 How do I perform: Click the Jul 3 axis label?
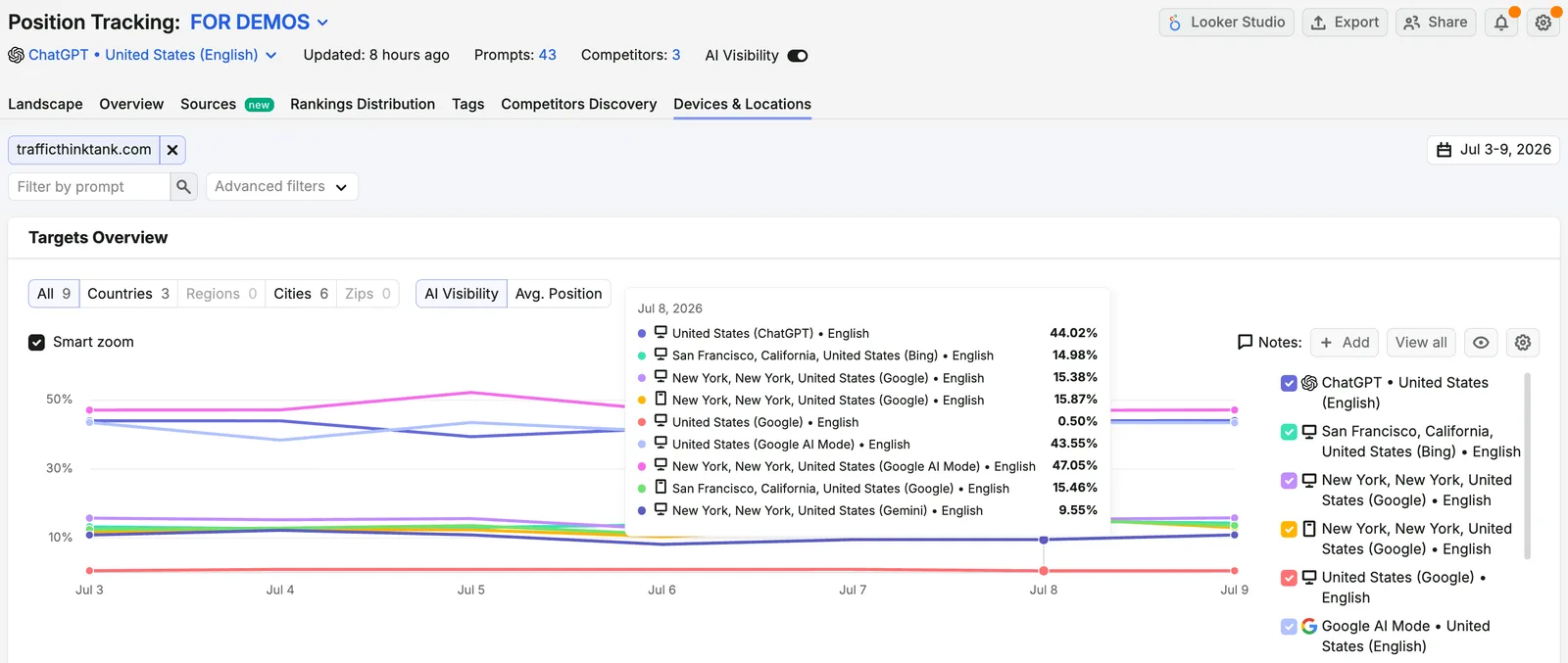(x=89, y=591)
